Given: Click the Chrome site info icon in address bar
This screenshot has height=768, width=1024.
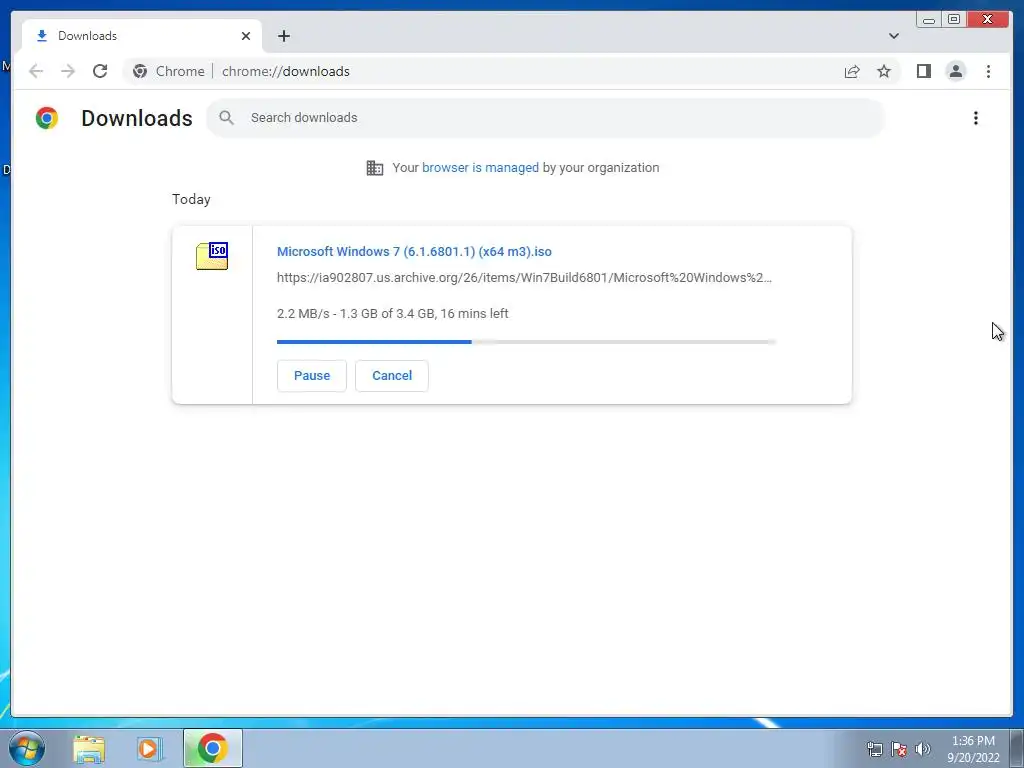Looking at the screenshot, I should [x=140, y=71].
